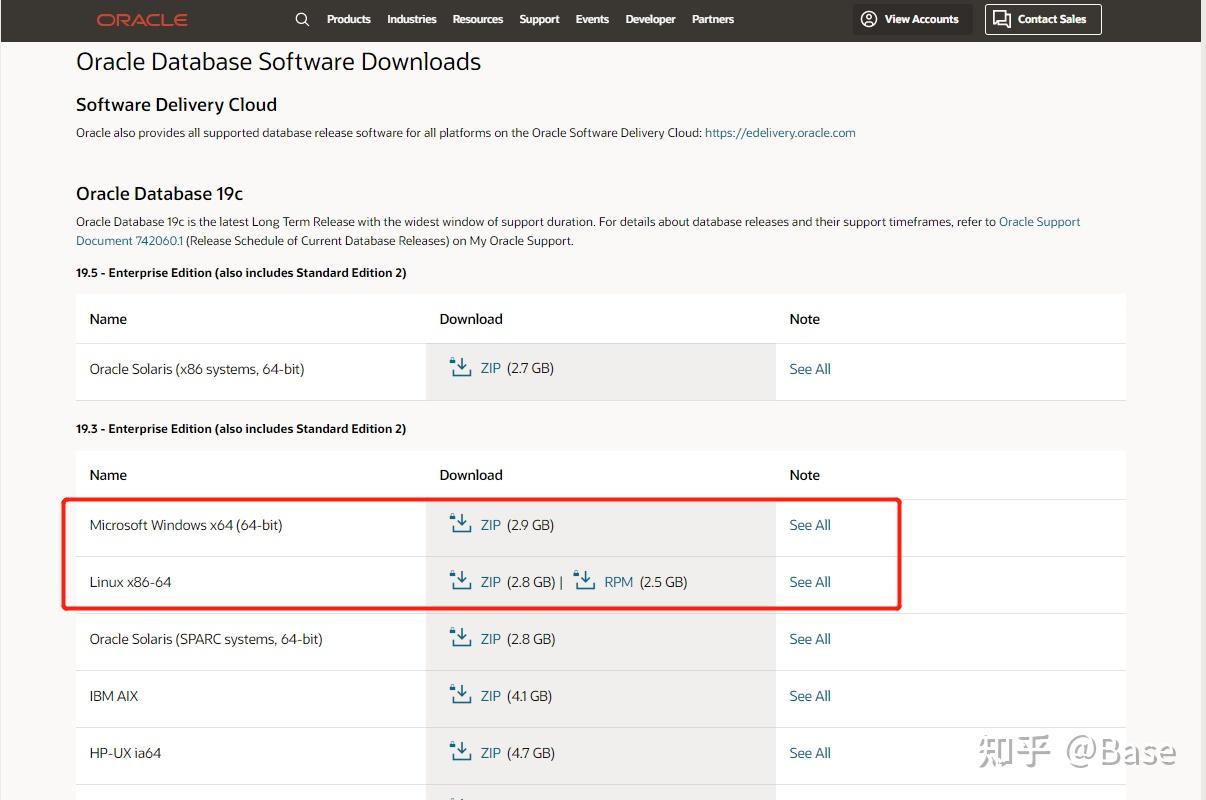
Task: Click download icon for Oracle Solaris x86 ZIP
Action: pyautogui.click(x=460, y=368)
